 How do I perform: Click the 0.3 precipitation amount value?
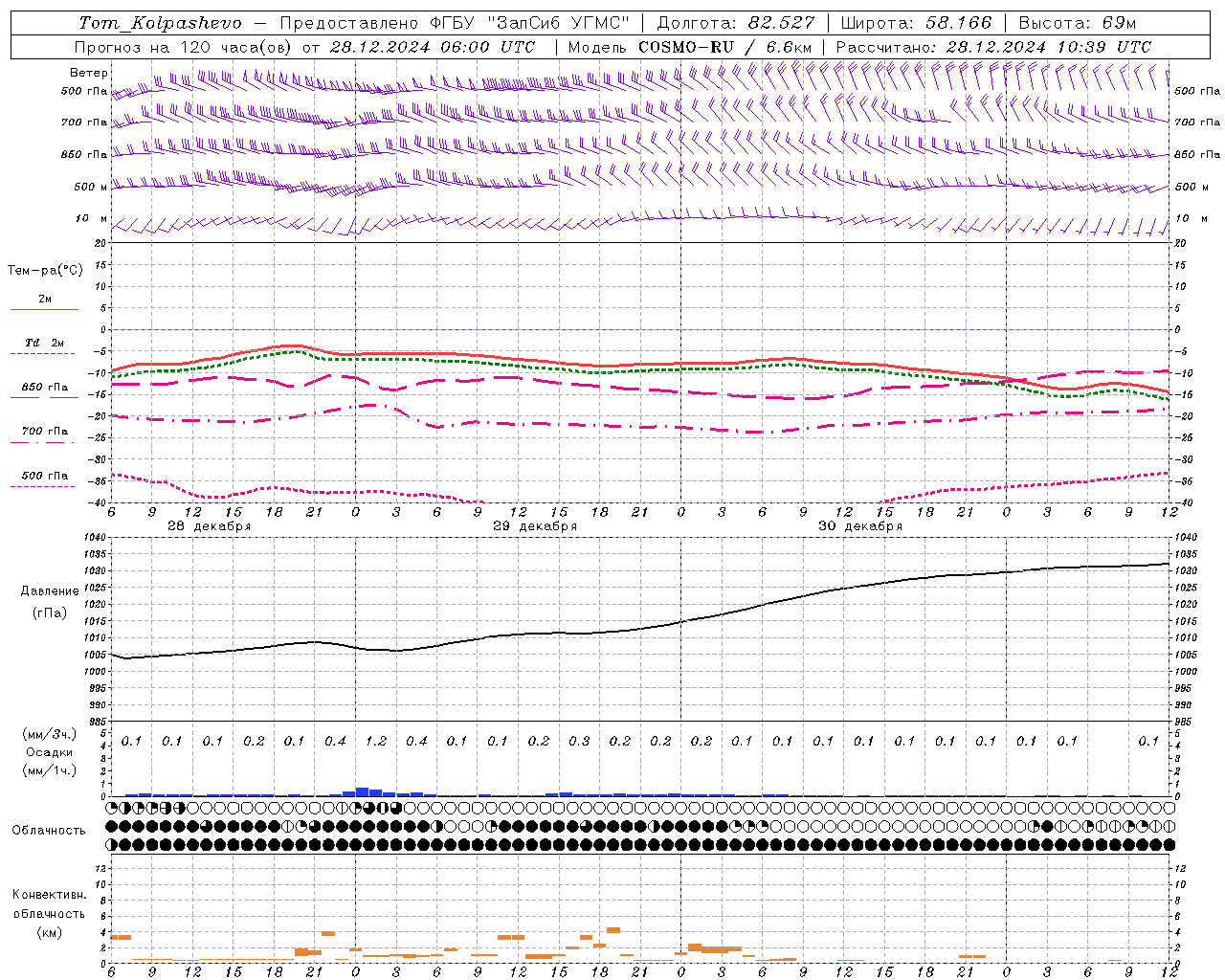click(579, 741)
